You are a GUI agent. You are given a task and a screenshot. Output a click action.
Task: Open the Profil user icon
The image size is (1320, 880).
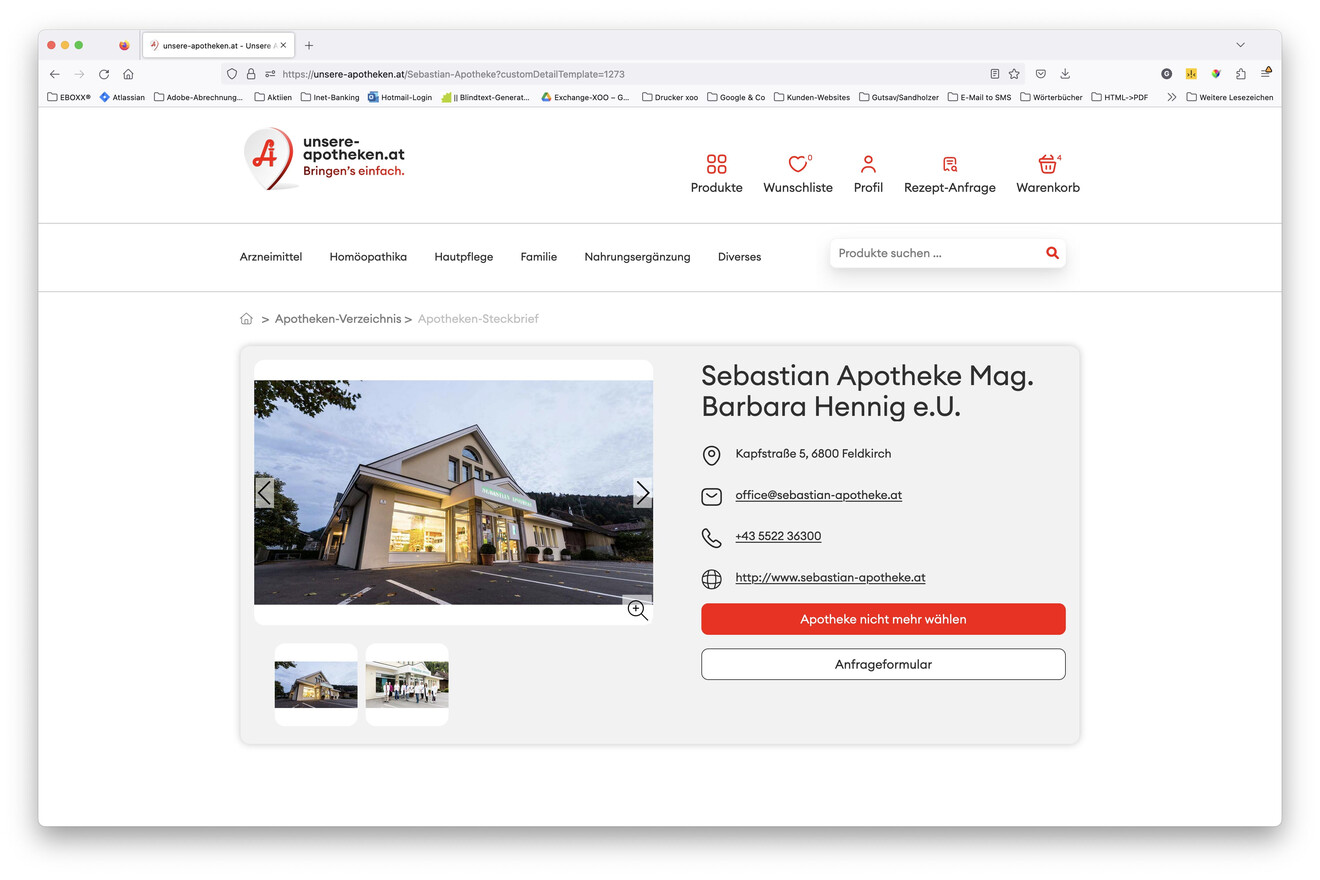click(868, 164)
